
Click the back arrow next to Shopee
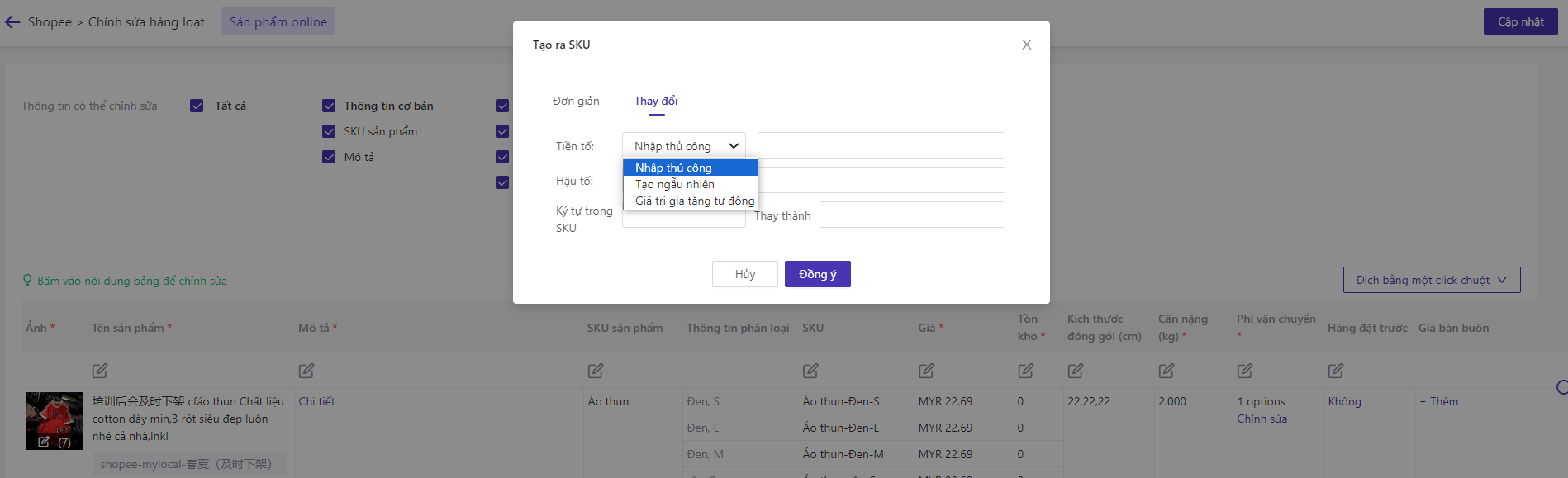click(x=12, y=22)
